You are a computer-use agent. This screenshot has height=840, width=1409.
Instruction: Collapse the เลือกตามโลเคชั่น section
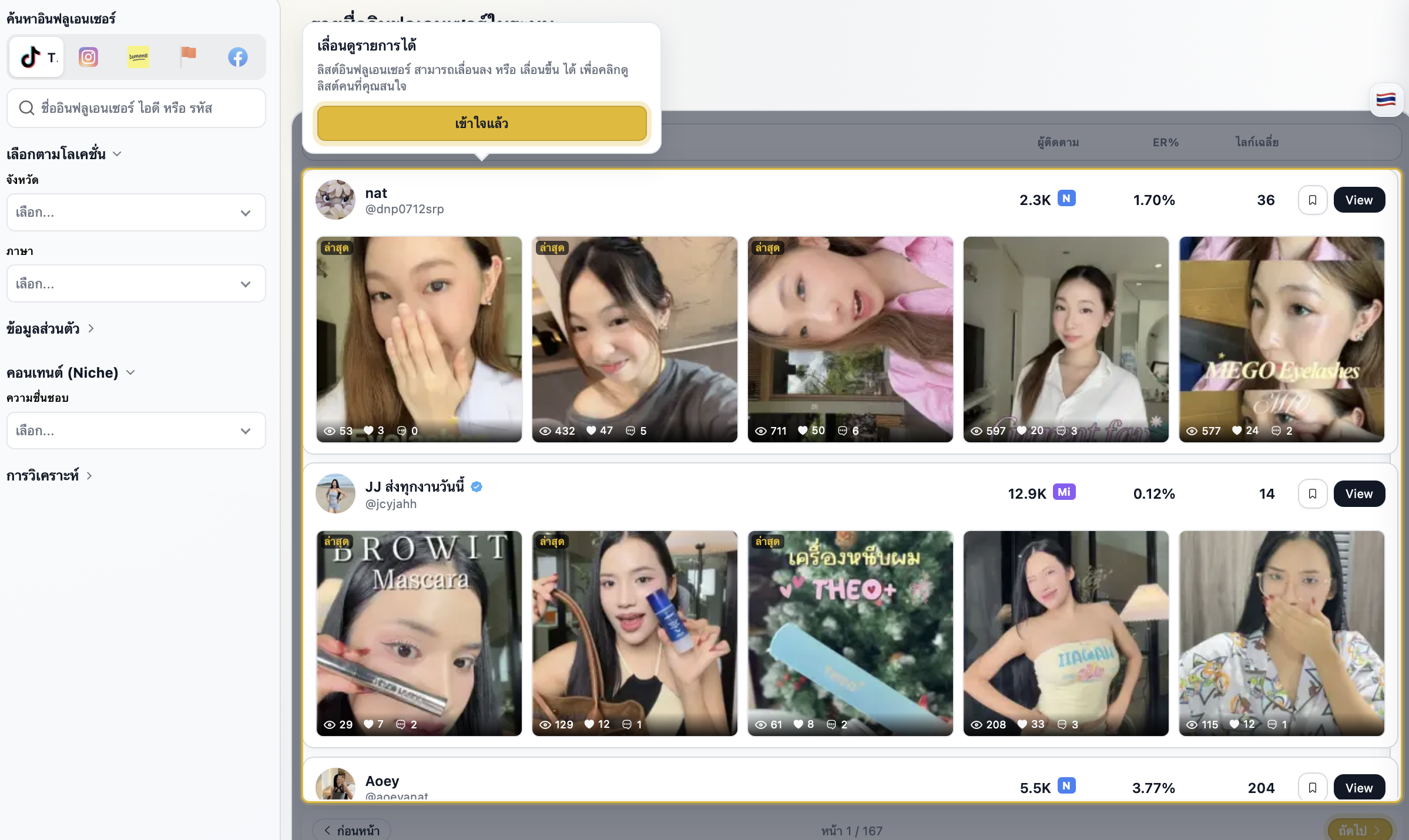pyautogui.click(x=65, y=154)
